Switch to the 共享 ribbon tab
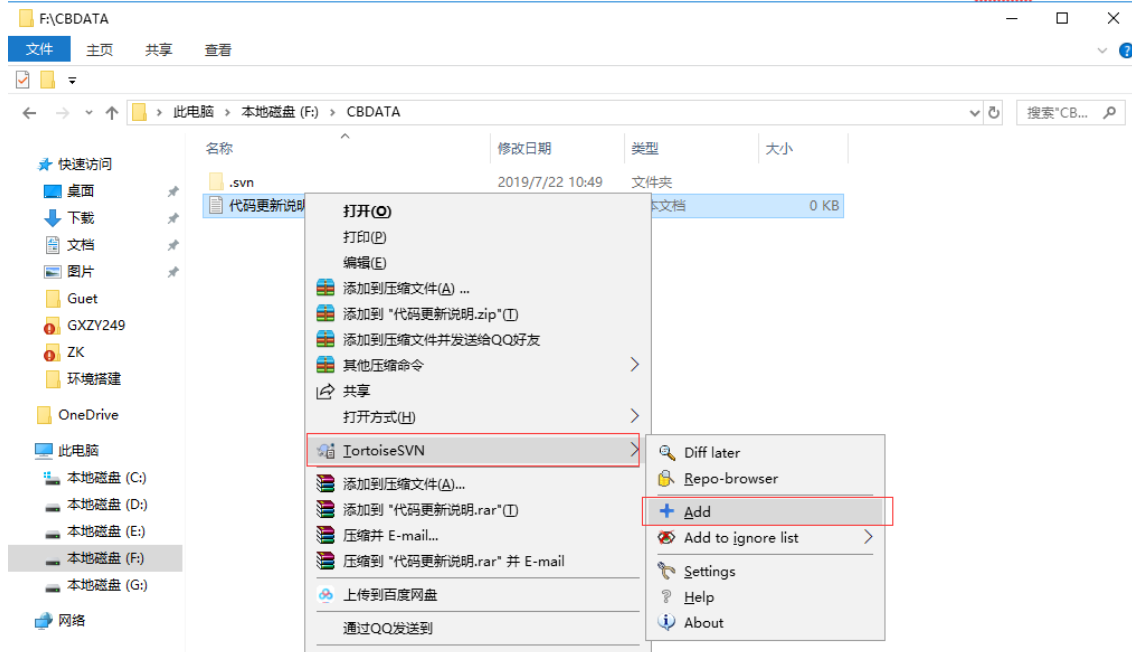This screenshot has height=652, width=1132. click(x=159, y=50)
